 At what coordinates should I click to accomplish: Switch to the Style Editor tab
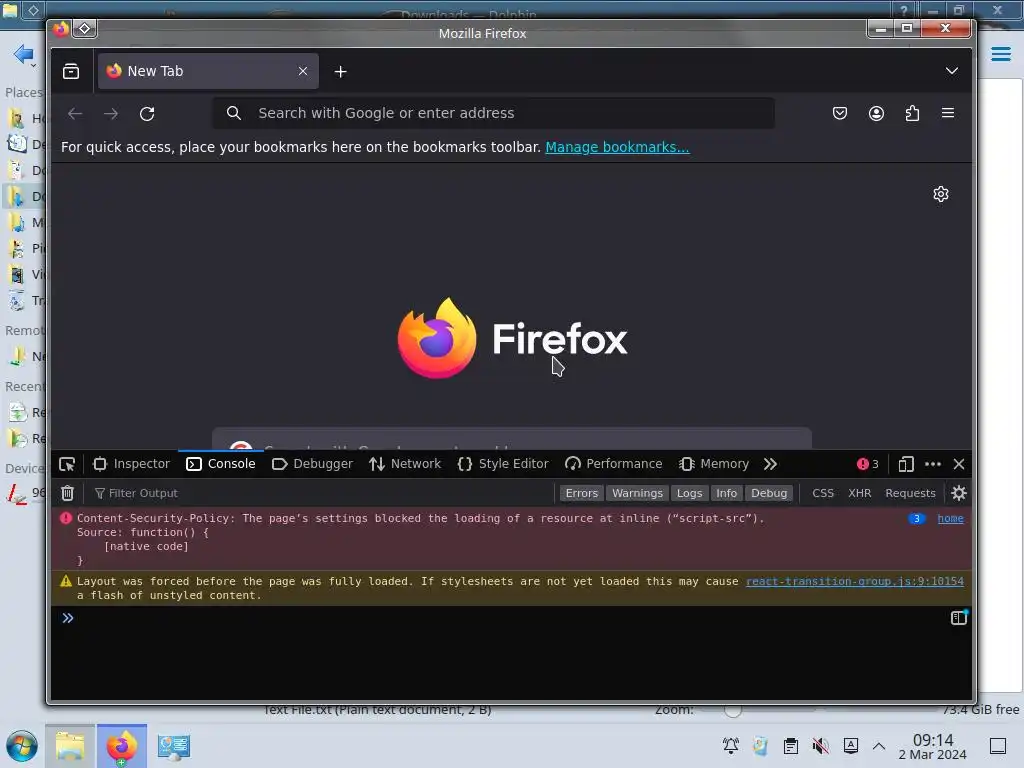[x=503, y=464]
